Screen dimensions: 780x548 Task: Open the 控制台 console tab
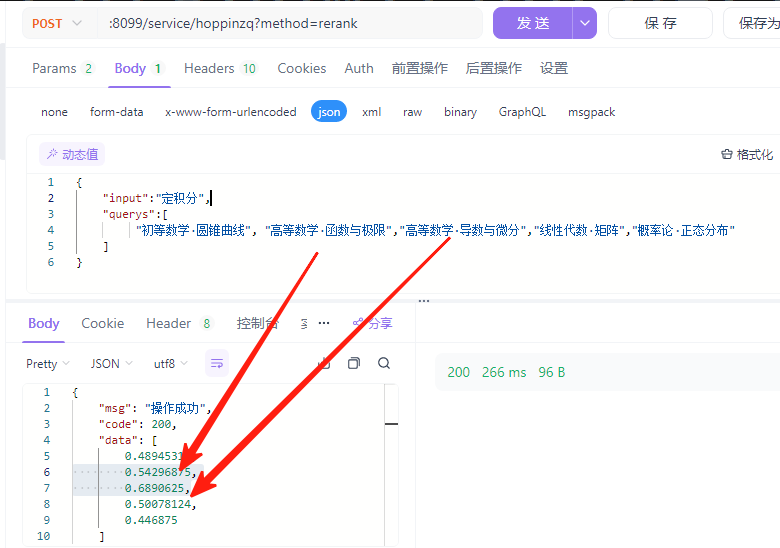(x=257, y=323)
